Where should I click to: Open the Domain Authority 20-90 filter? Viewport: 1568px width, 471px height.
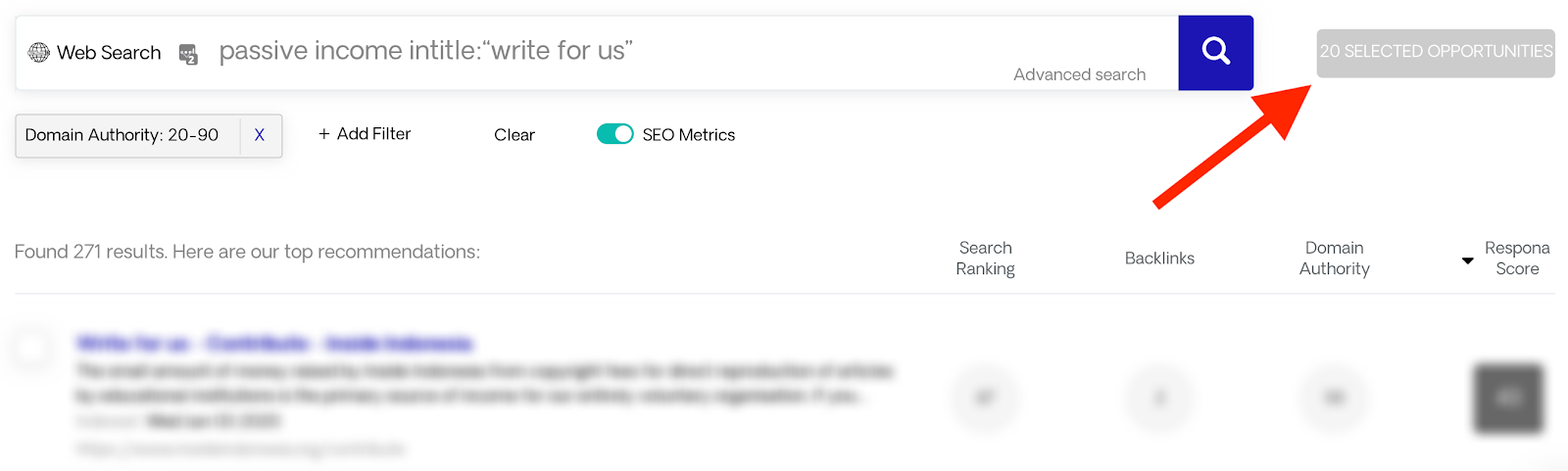tap(122, 135)
